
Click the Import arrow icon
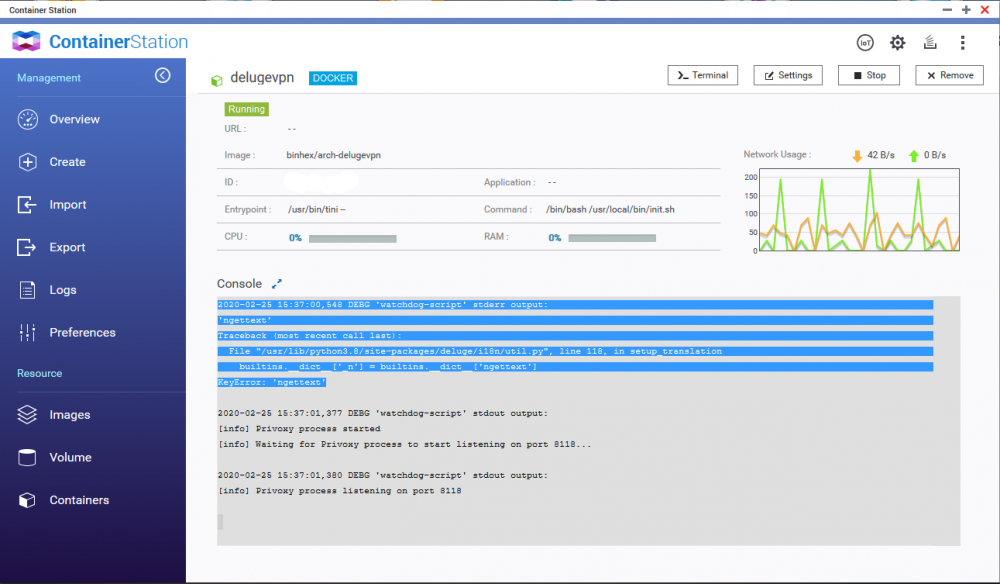click(27, 205)
